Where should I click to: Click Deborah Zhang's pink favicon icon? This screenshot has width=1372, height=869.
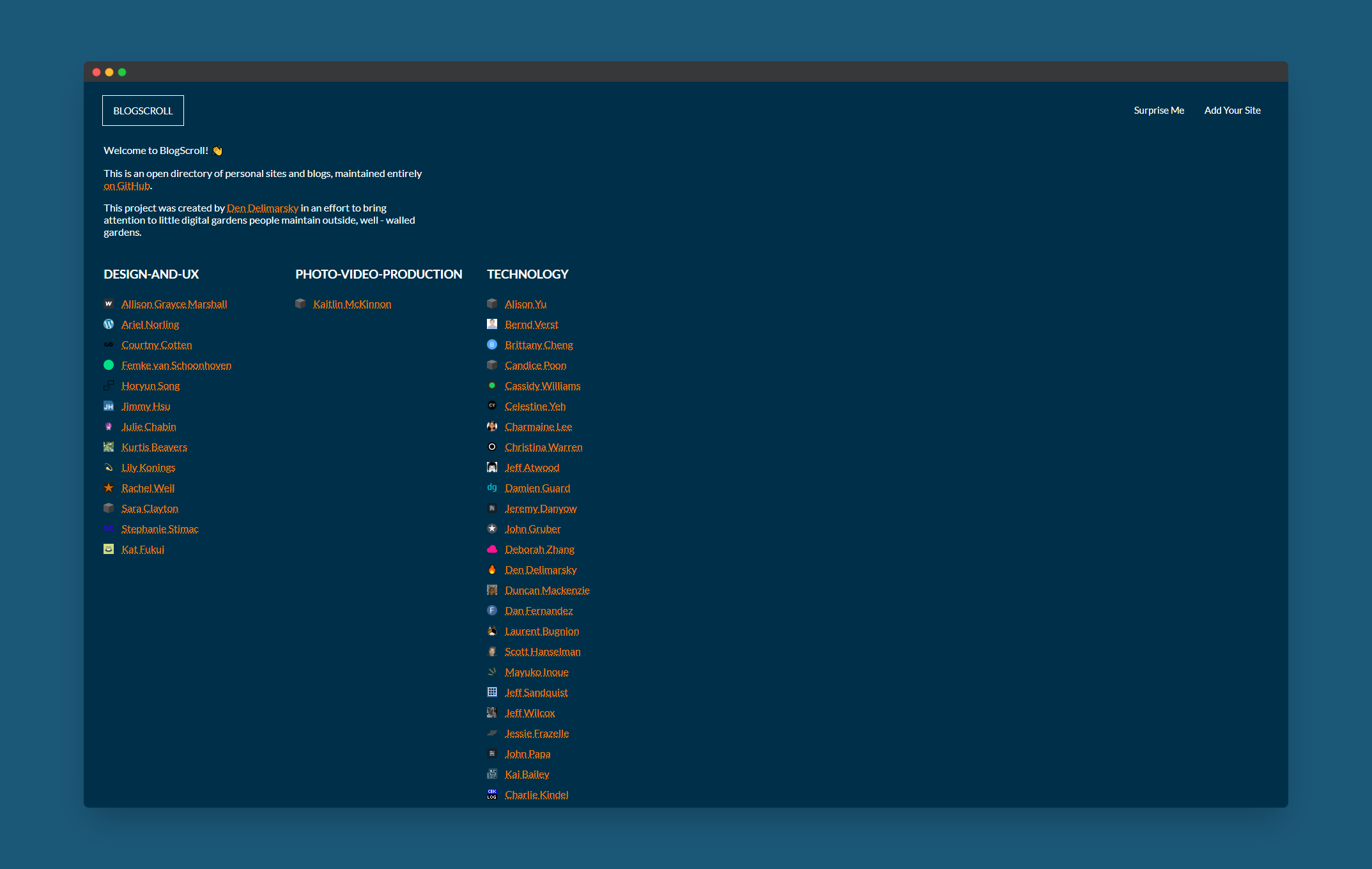(x=492, y=549)
